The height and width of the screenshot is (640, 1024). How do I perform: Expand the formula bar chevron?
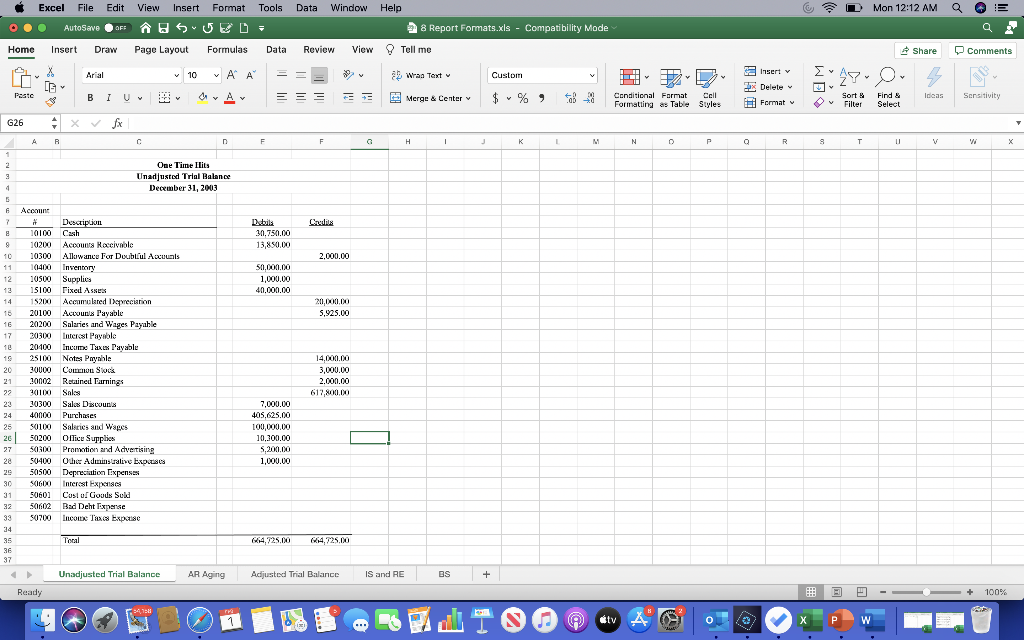pyautogui.click(x=1017, y=123)
